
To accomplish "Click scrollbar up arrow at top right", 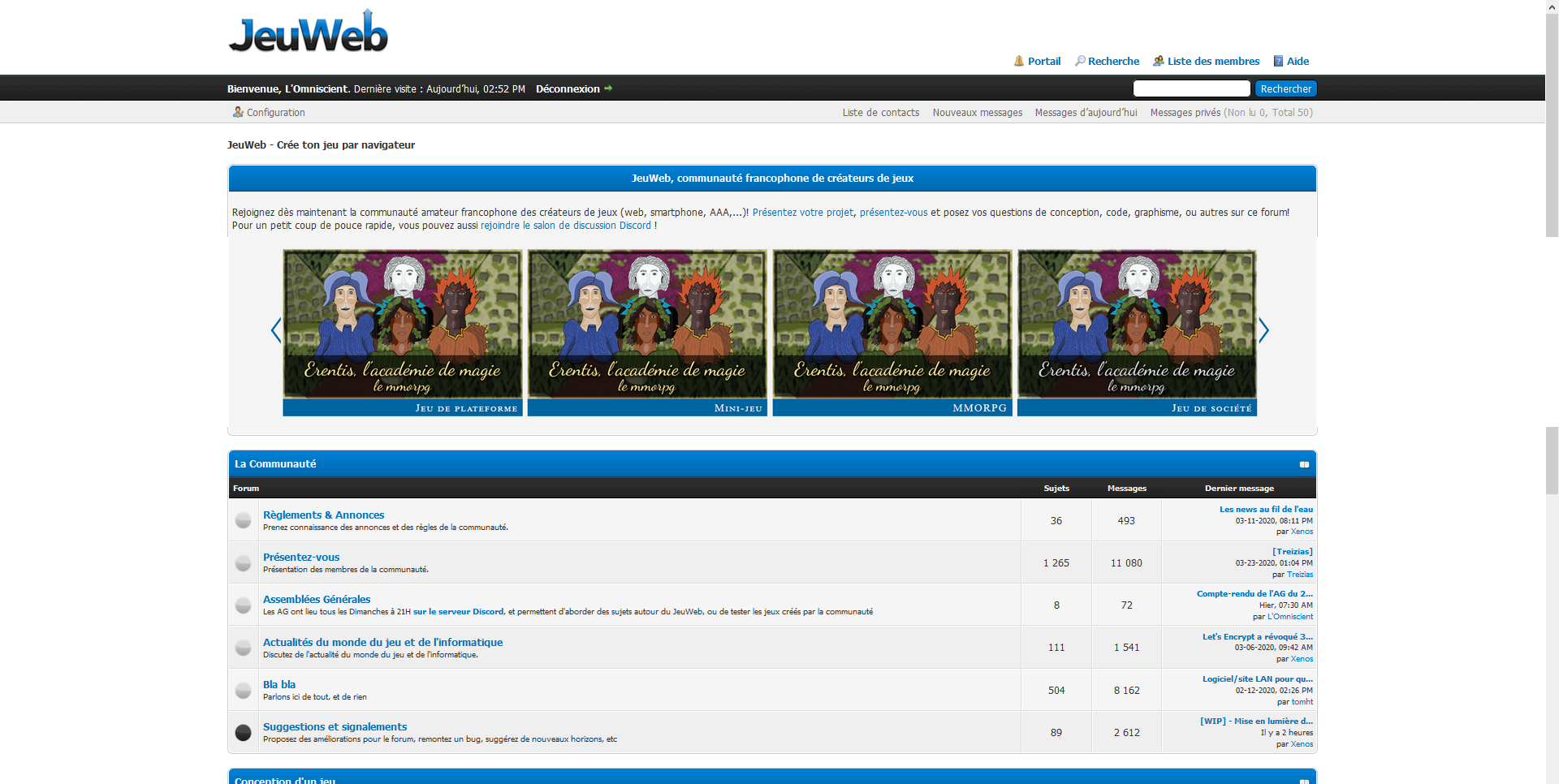I will (x=1552, y=6).
